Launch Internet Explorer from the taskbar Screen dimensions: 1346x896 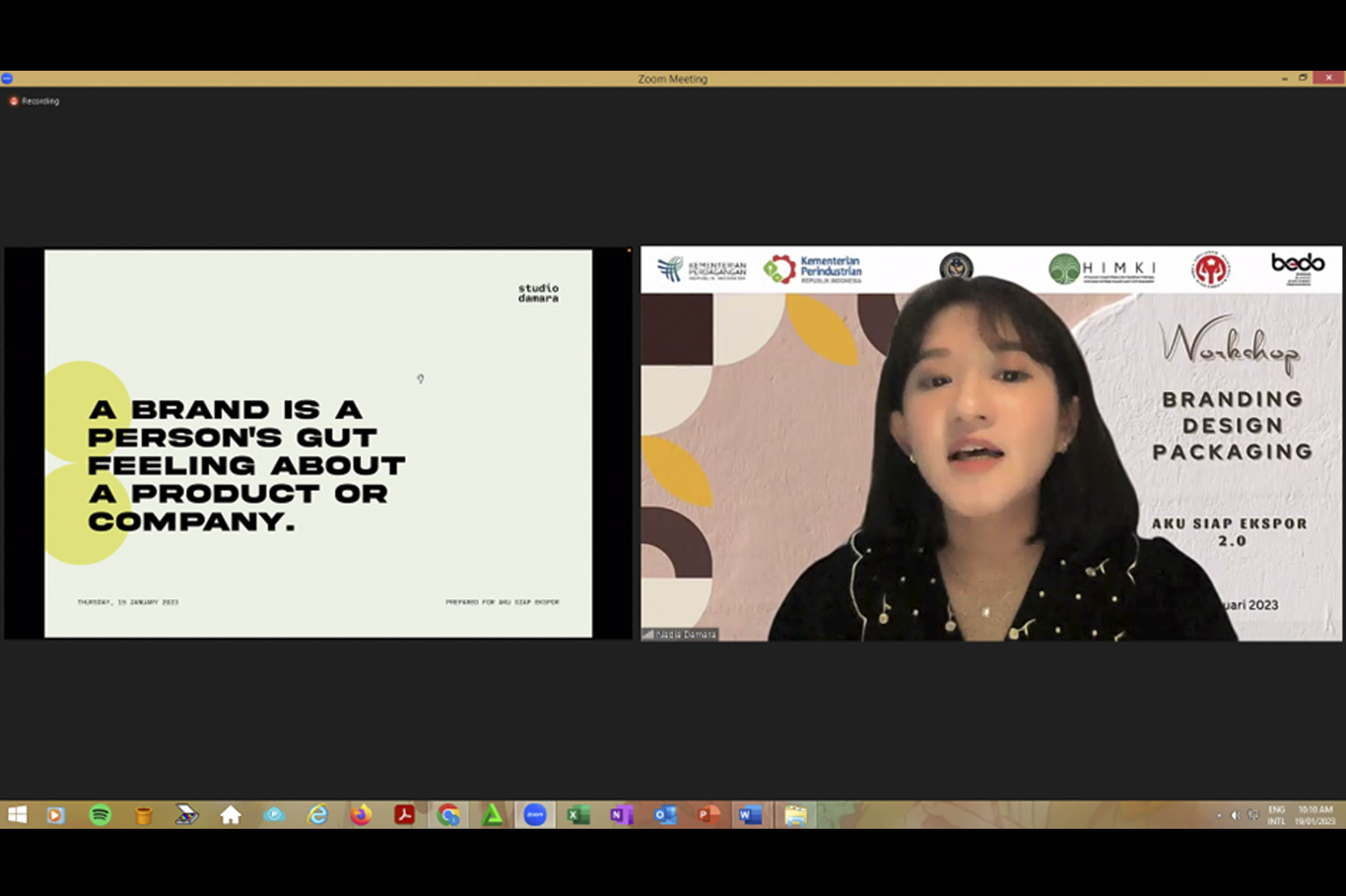(317, 814)
